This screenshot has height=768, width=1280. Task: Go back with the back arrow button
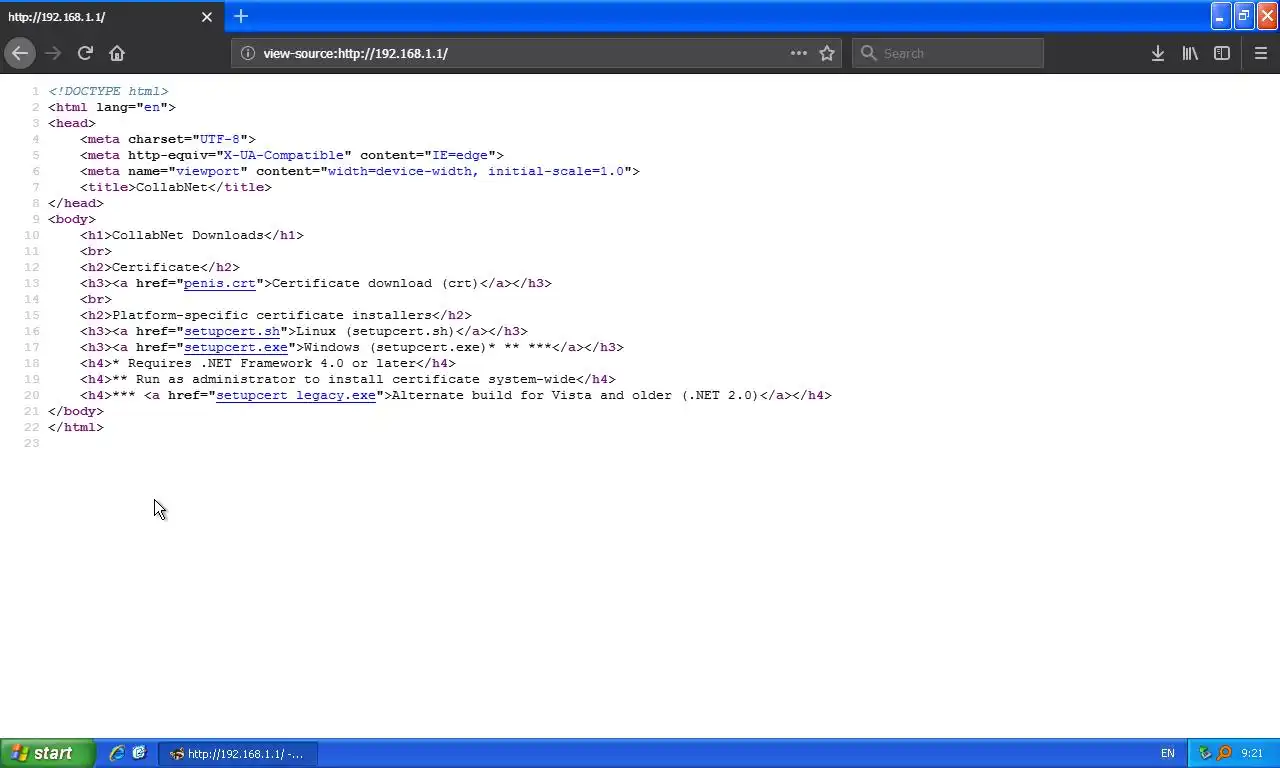click(20, 53)
